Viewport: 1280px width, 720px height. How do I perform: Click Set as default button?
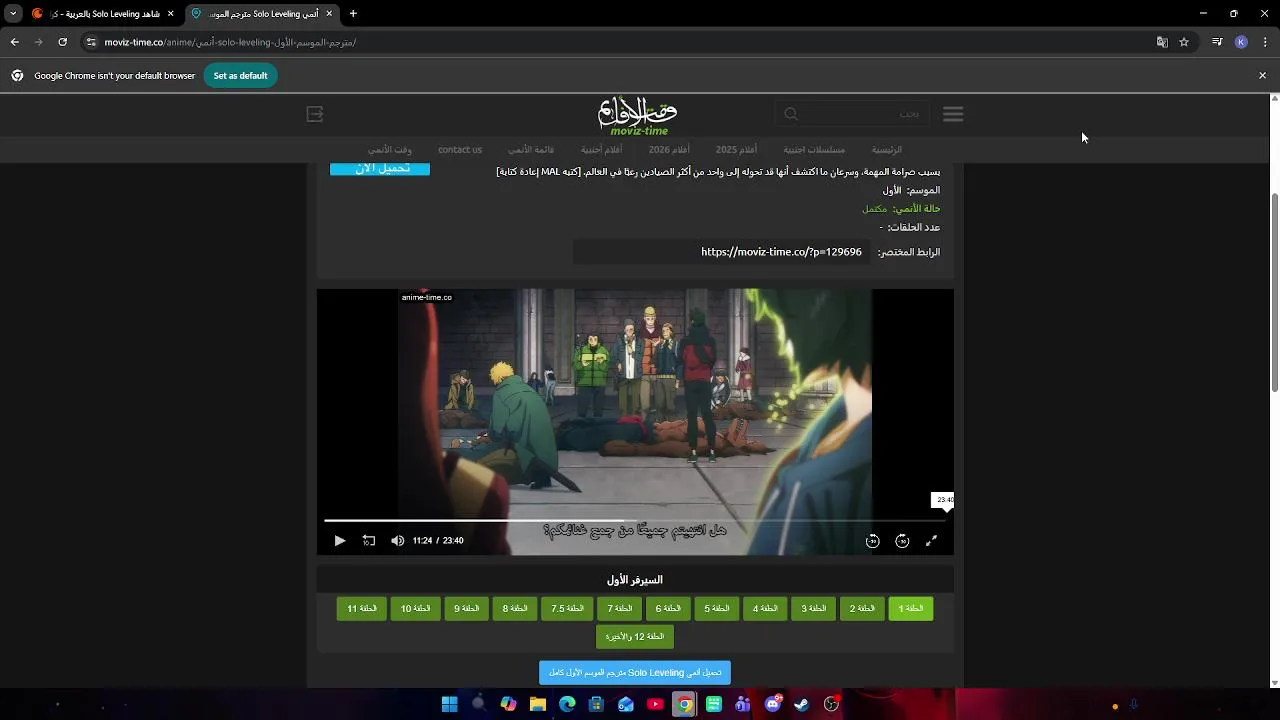240,76
